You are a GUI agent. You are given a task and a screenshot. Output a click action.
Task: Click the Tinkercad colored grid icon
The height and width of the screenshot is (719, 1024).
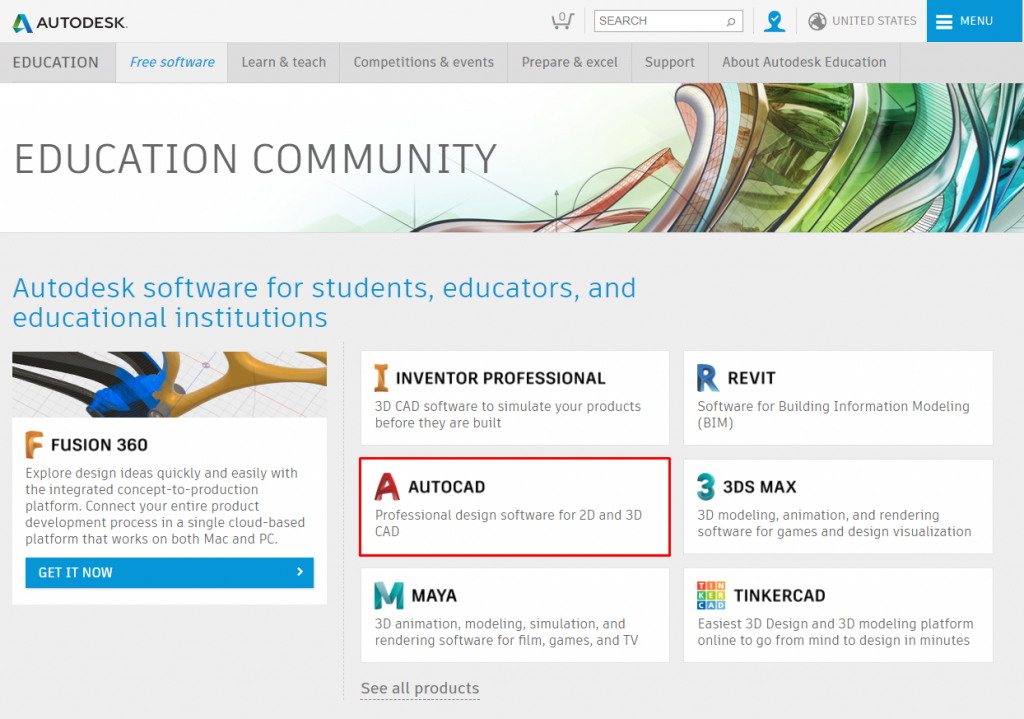pyautogui.click(x=711, y=596)
